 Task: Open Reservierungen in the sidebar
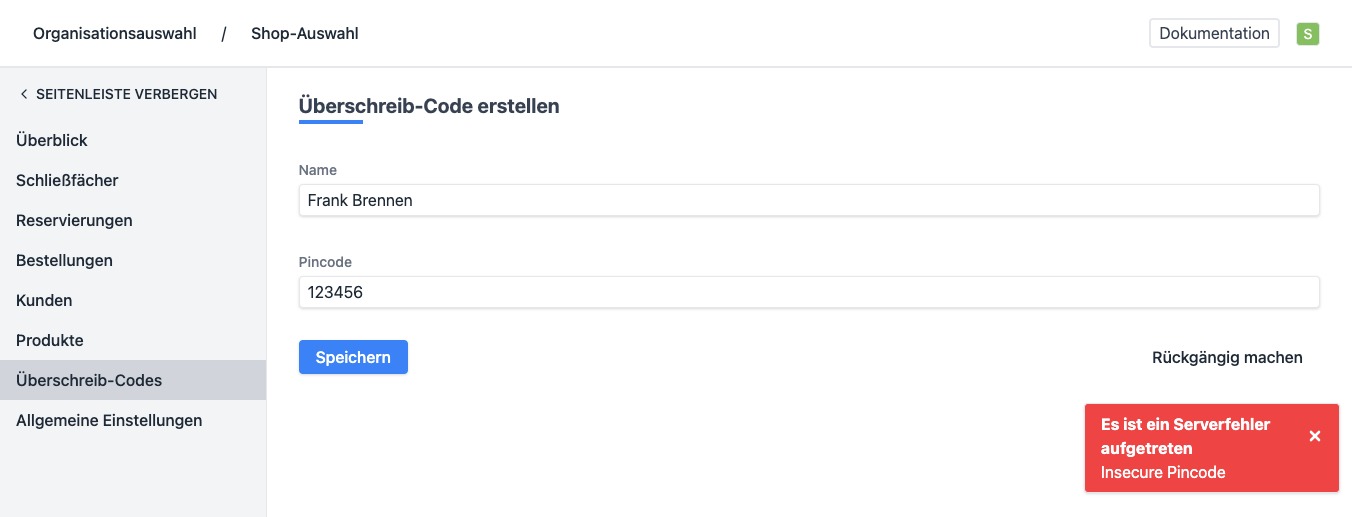tap(74, 220)
